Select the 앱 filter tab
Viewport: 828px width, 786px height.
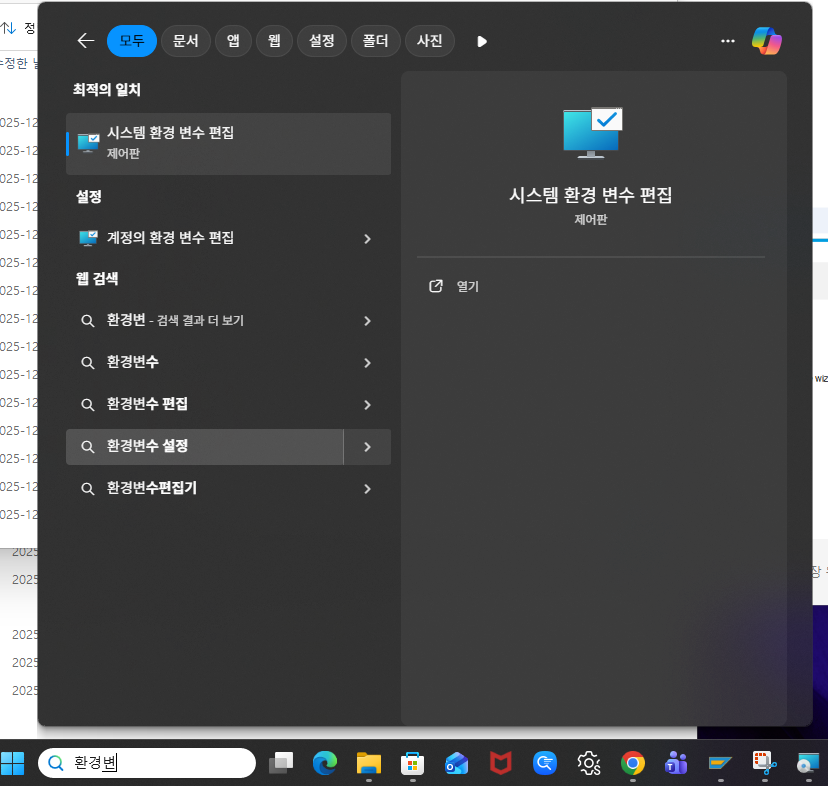233,41
